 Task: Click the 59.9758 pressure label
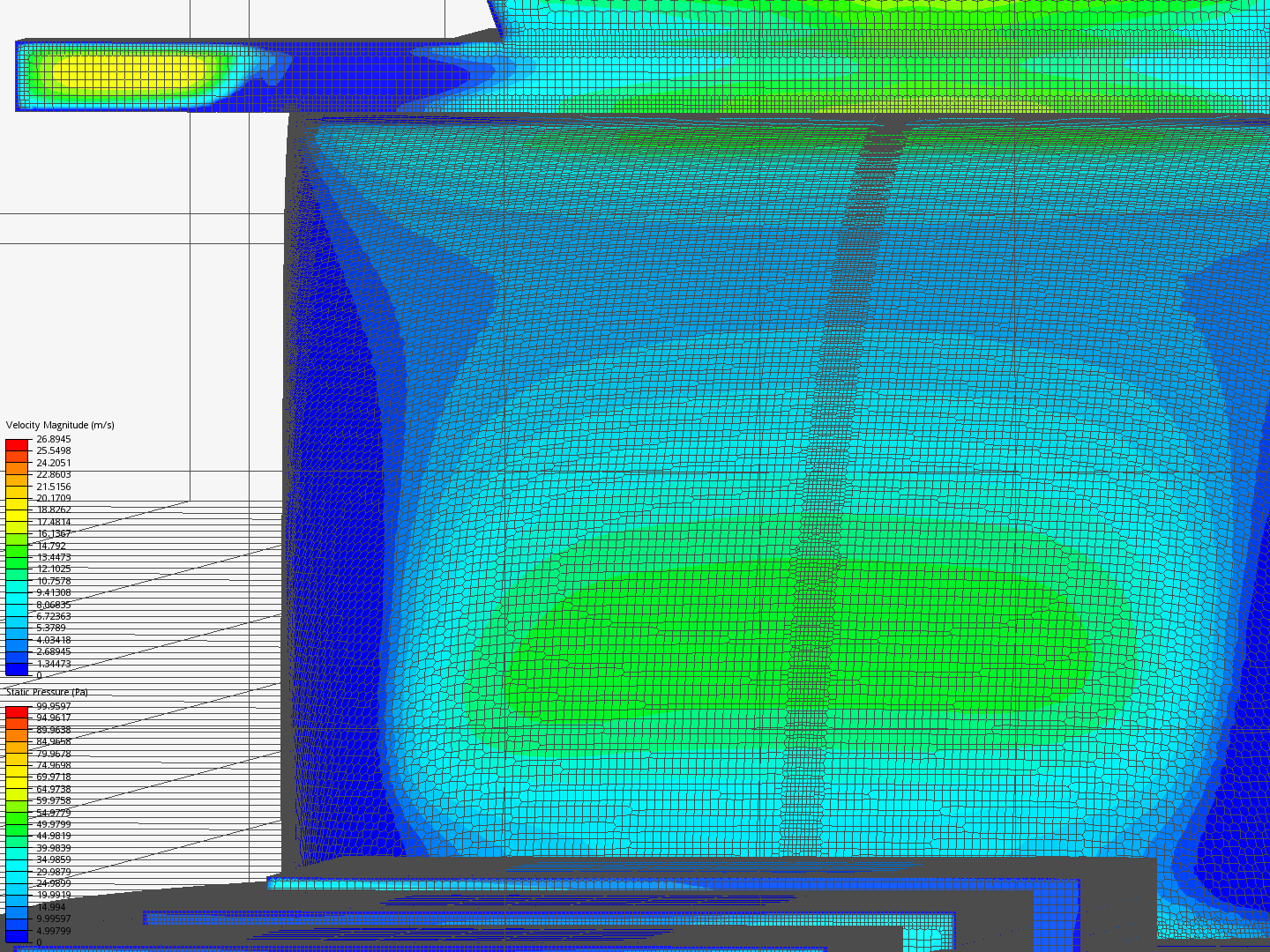pos(54,800)
